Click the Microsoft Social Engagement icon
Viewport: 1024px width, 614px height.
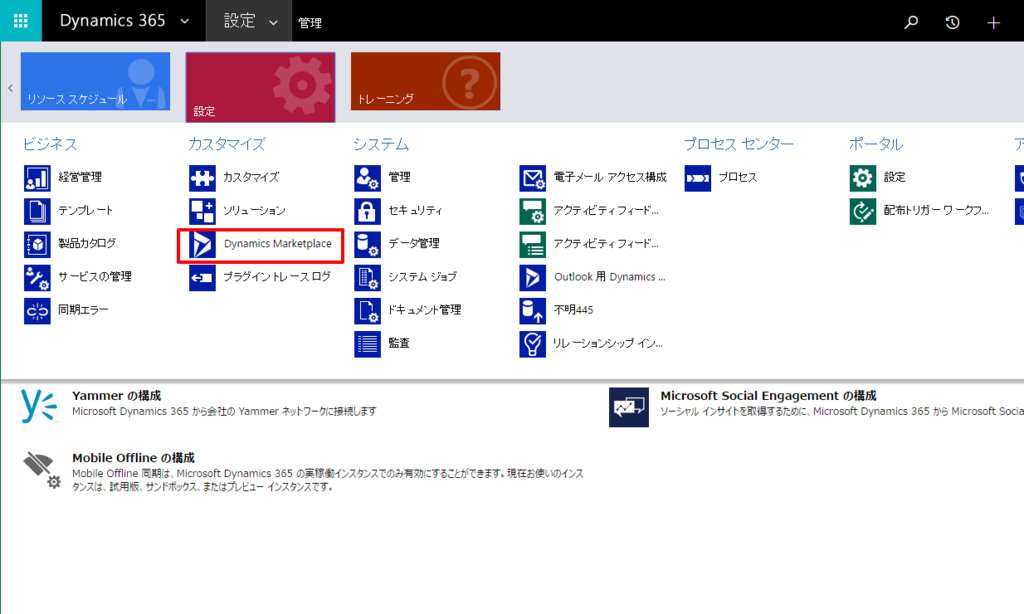(629, 408)
